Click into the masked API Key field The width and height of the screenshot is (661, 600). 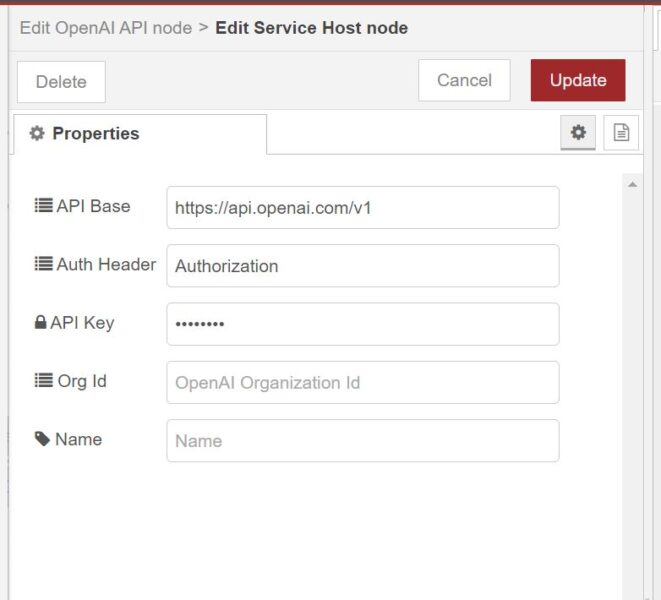click(362, 324)
